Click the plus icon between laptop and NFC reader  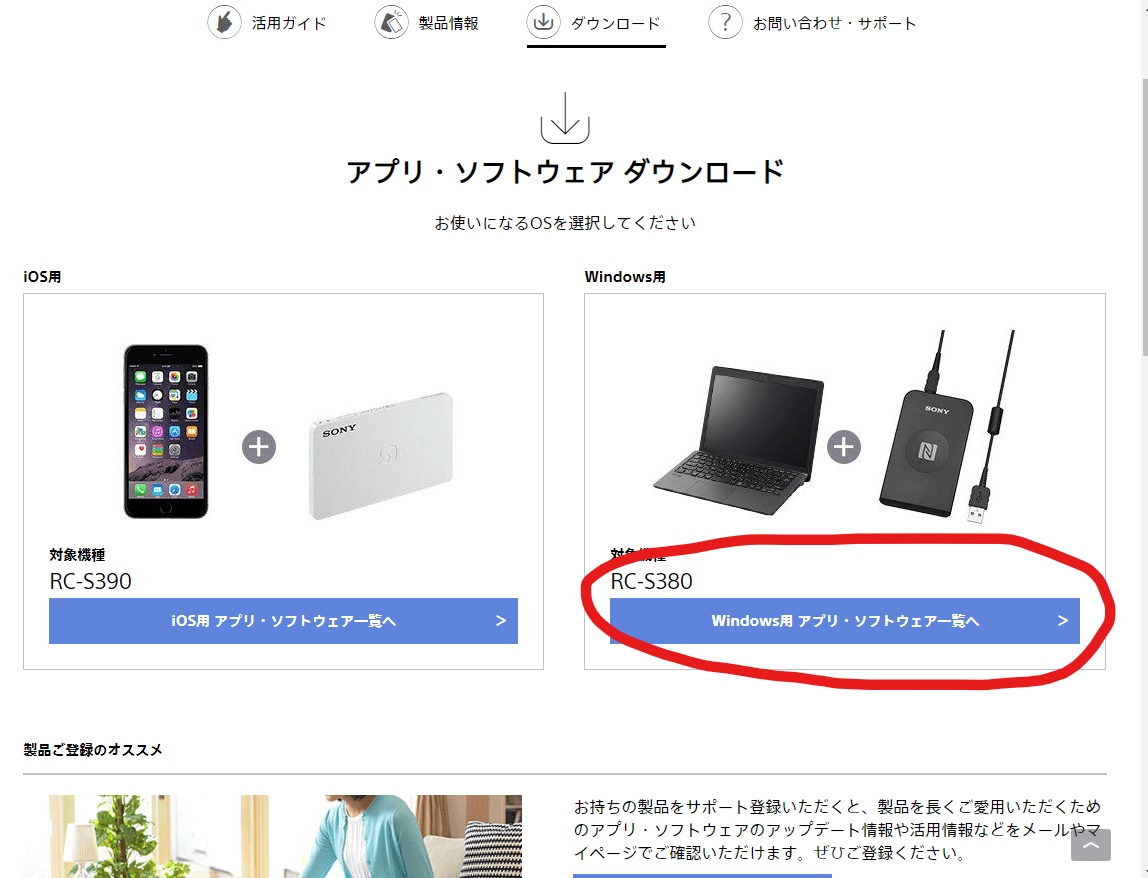coord(844,447)
